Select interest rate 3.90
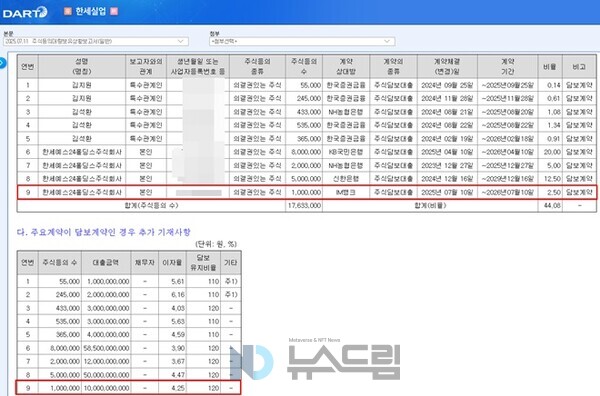 coord(178,348)
